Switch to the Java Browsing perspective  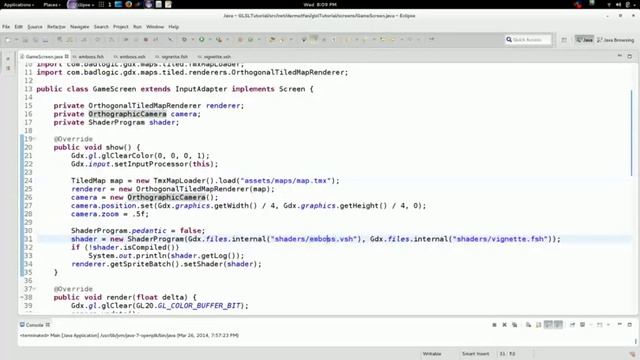pos(616,40)
